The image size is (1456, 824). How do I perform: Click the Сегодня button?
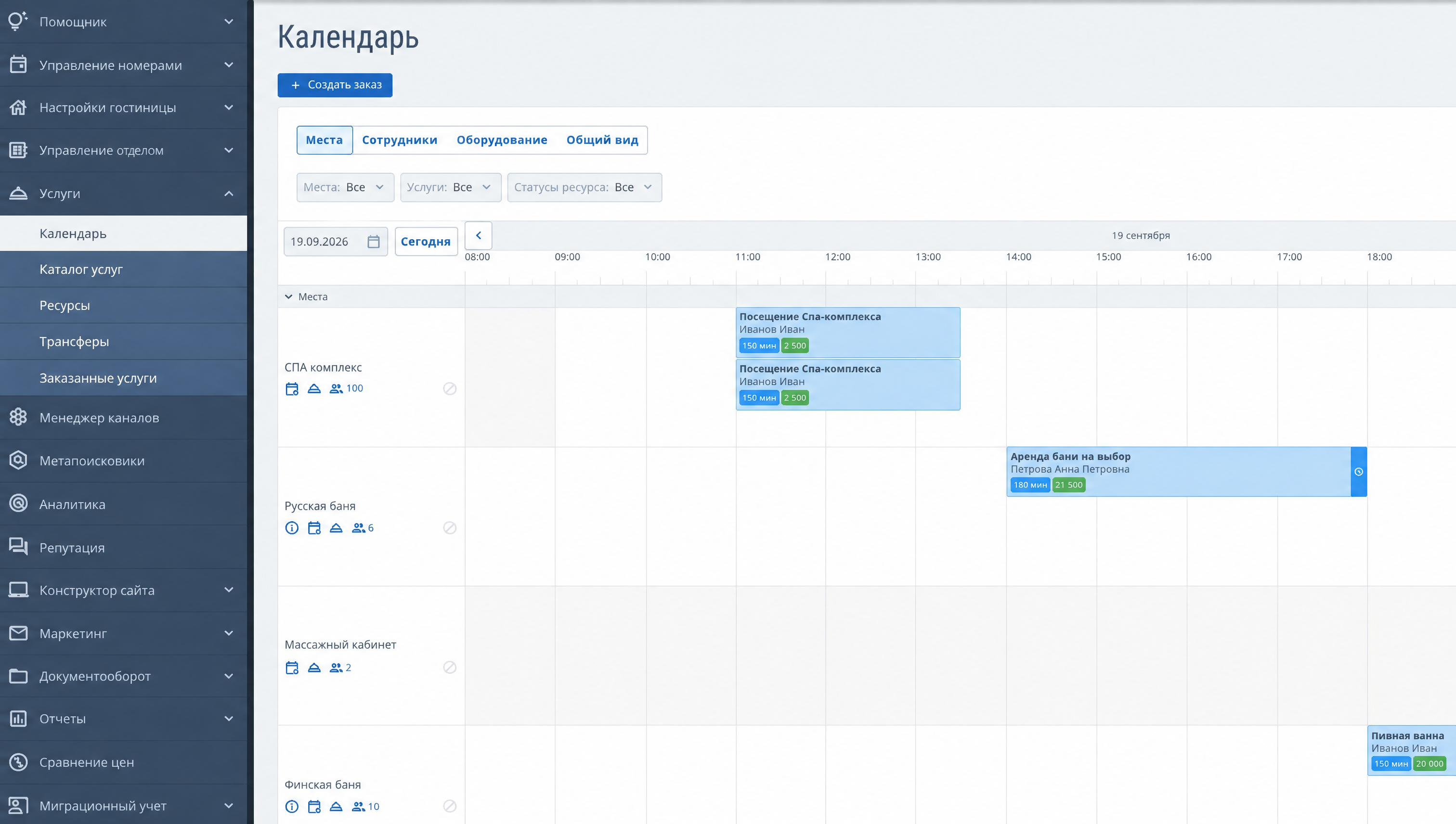pos(426,242)
